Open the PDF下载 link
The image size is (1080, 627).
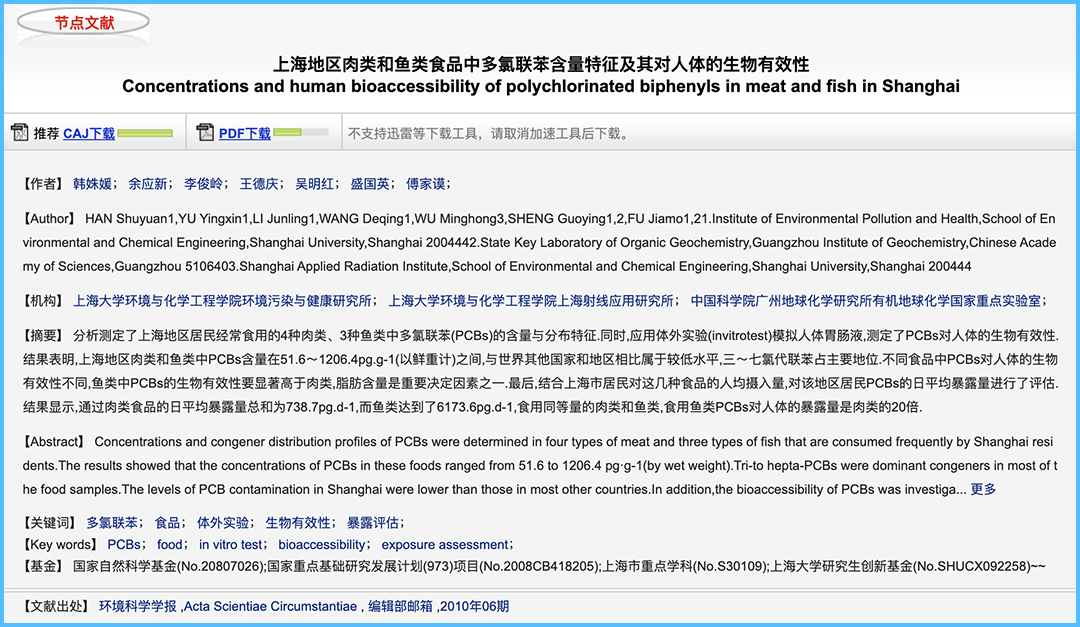245,134
